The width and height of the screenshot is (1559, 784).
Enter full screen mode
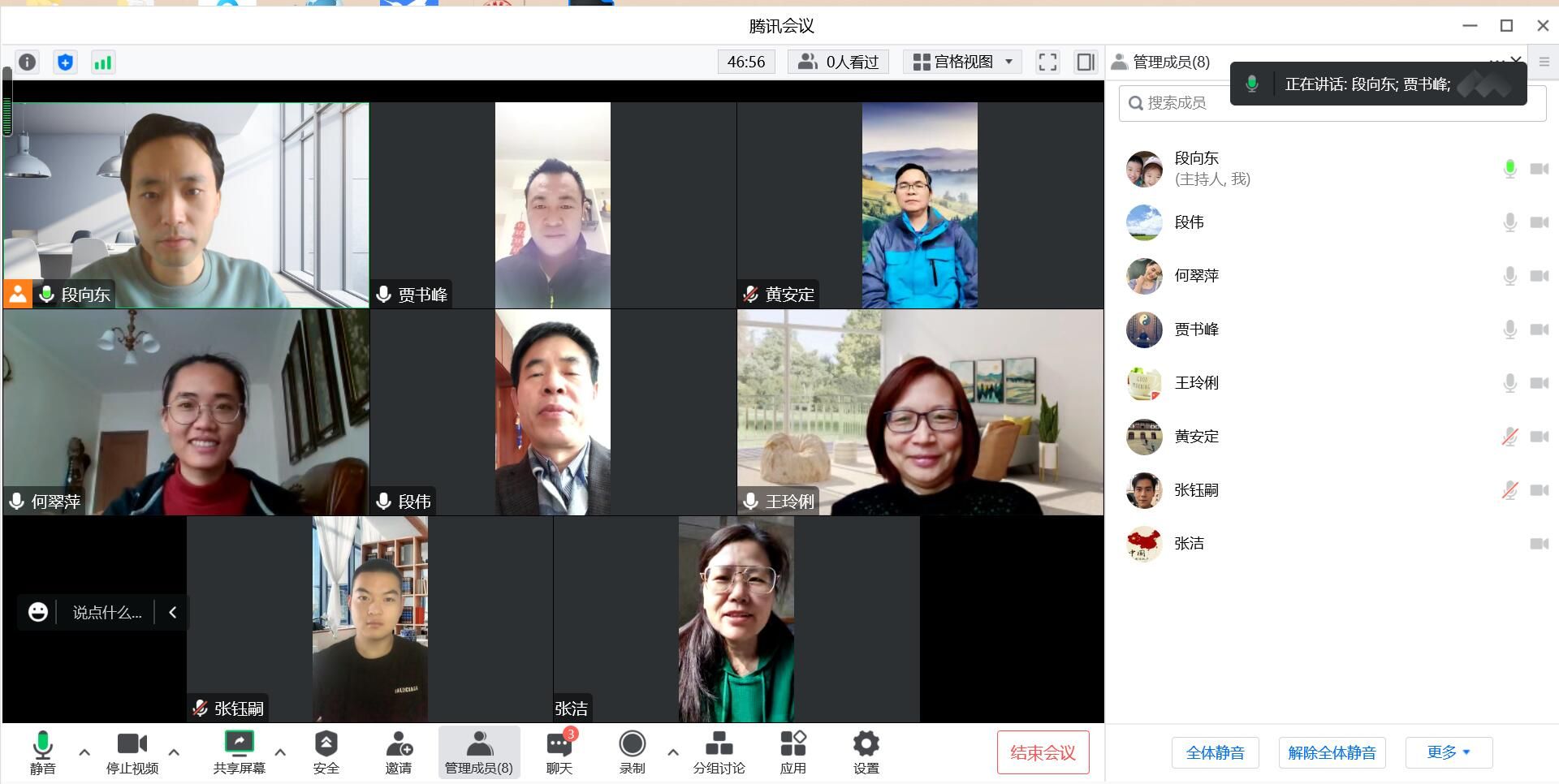point(1047,62)
